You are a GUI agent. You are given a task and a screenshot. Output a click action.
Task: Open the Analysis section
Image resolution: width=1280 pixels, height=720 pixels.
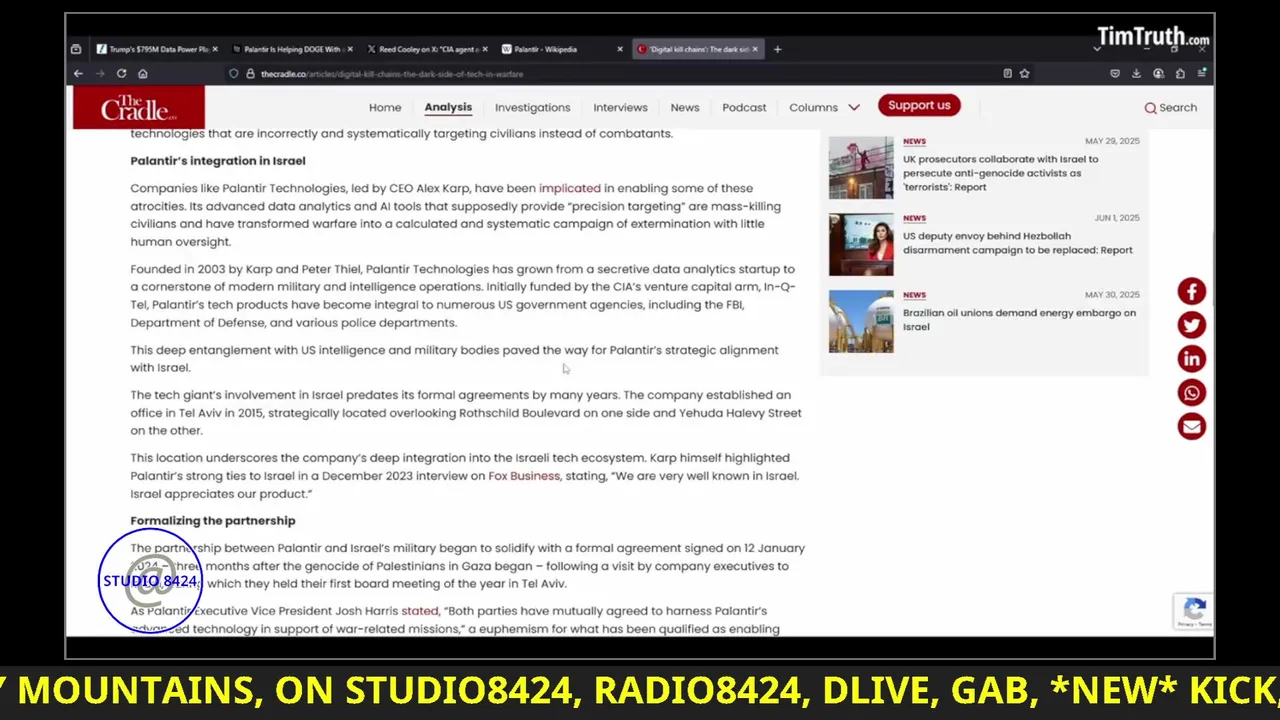pyautogui.click(x=448, y=107)
